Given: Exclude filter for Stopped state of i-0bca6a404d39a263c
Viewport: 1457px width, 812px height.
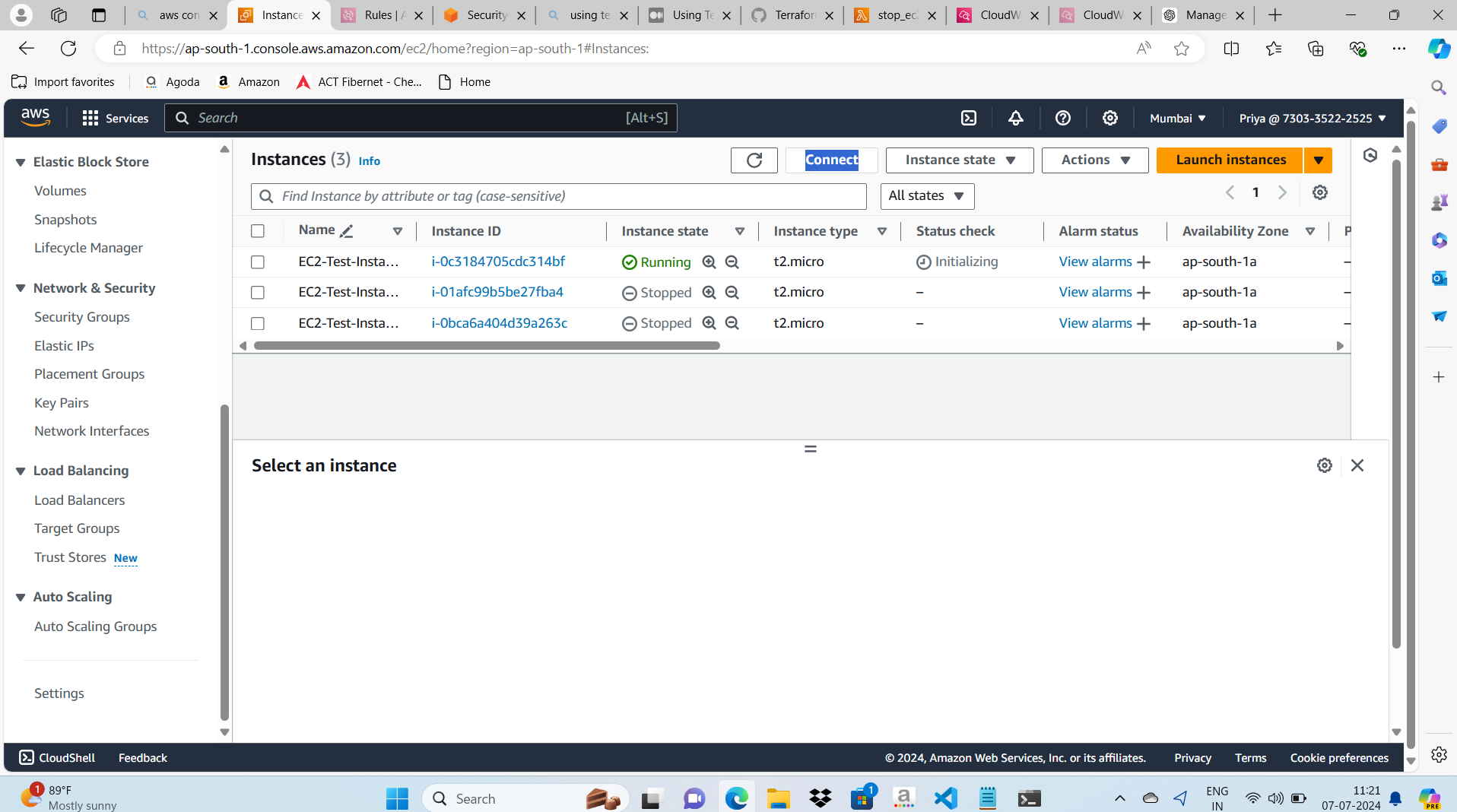Looking at the screenshot, I should (x=732, y=323).
